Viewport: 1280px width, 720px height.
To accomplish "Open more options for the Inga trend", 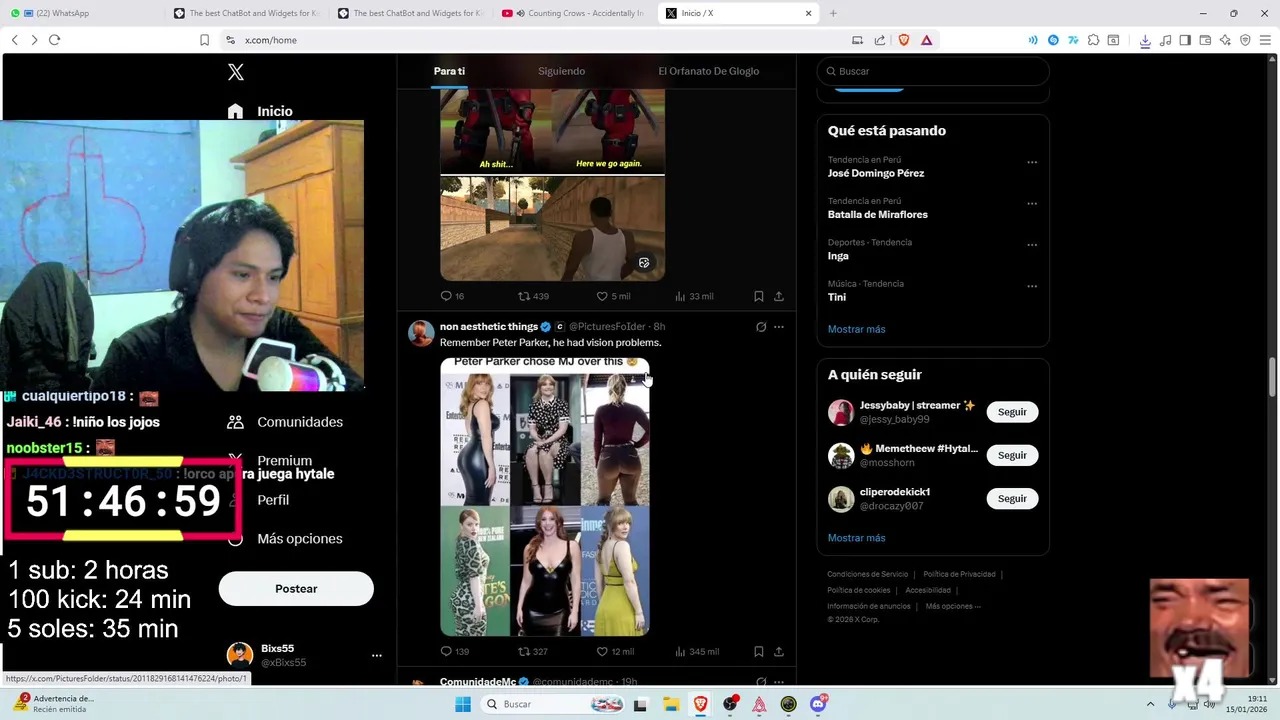I will 1032,245.
